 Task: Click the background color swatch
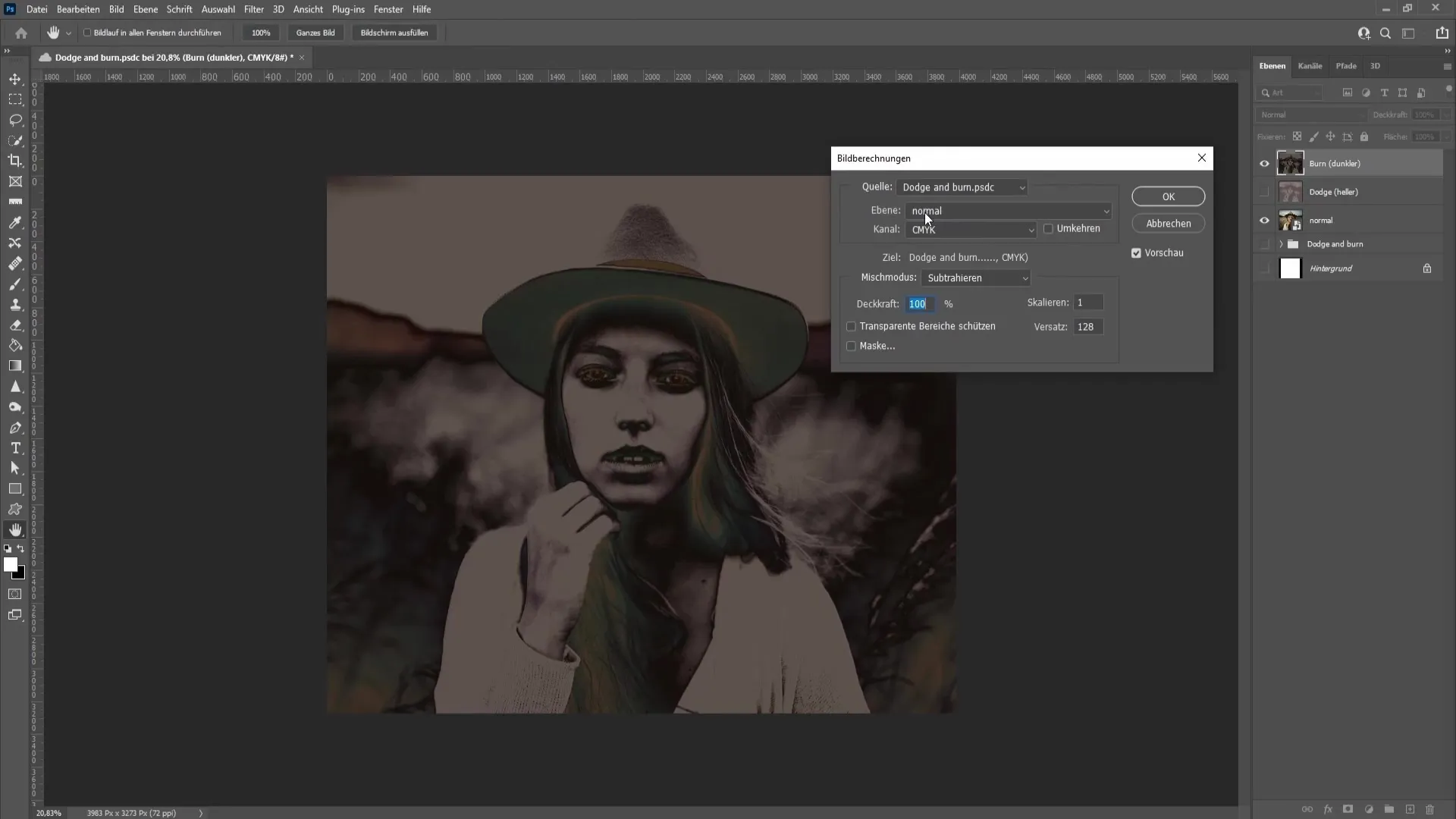tap(20, 575)
